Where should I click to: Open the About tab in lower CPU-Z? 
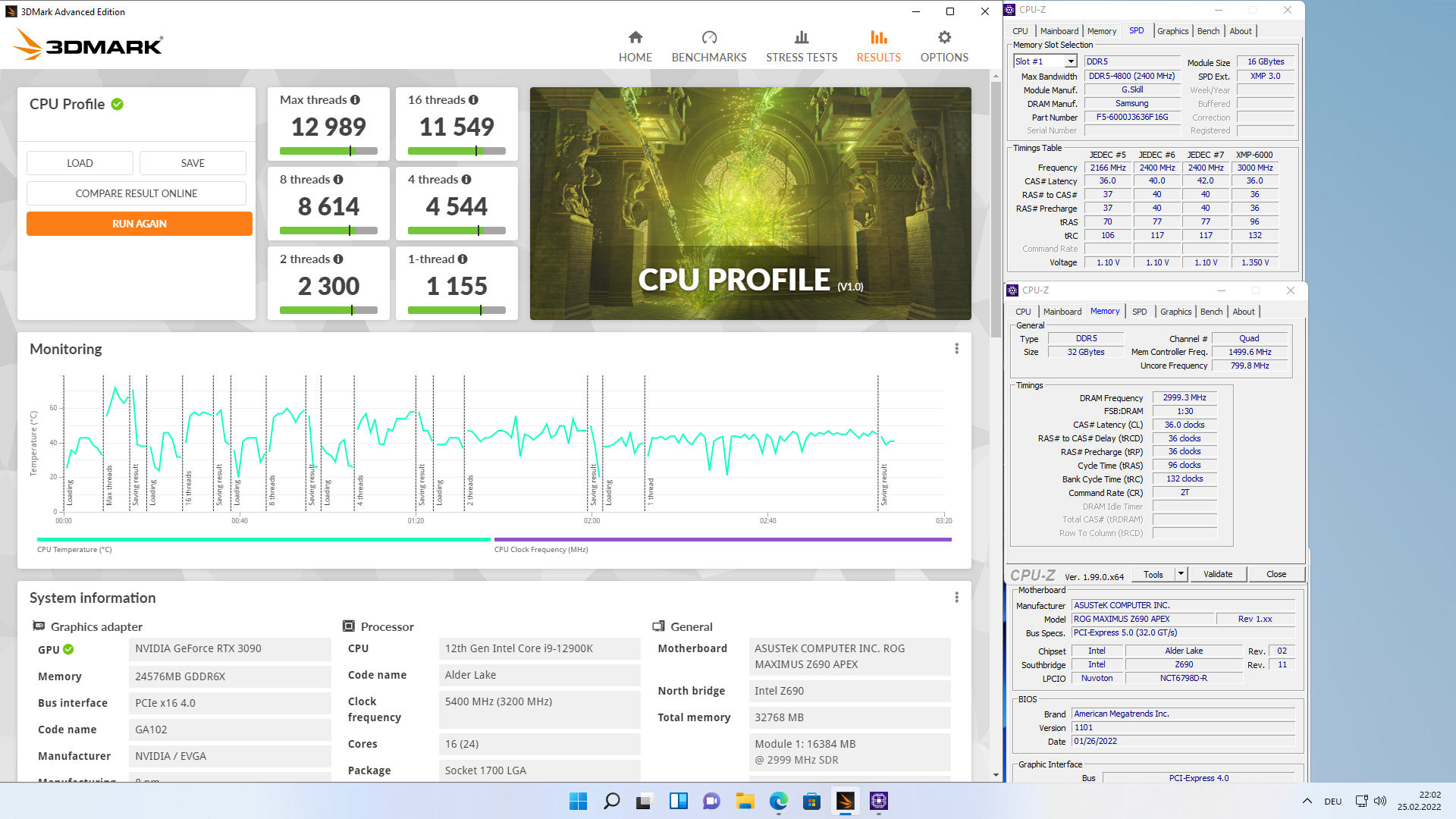tap(1244, 312)
